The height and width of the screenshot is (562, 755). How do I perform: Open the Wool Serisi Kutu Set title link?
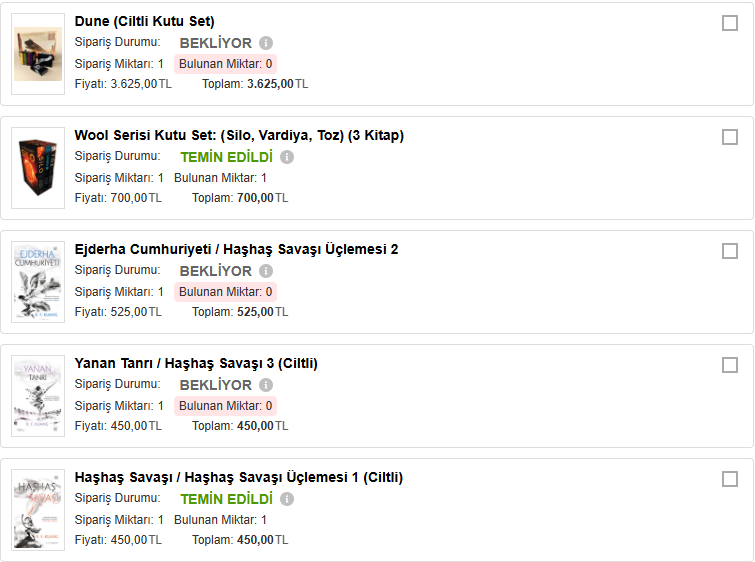point(239,135)
